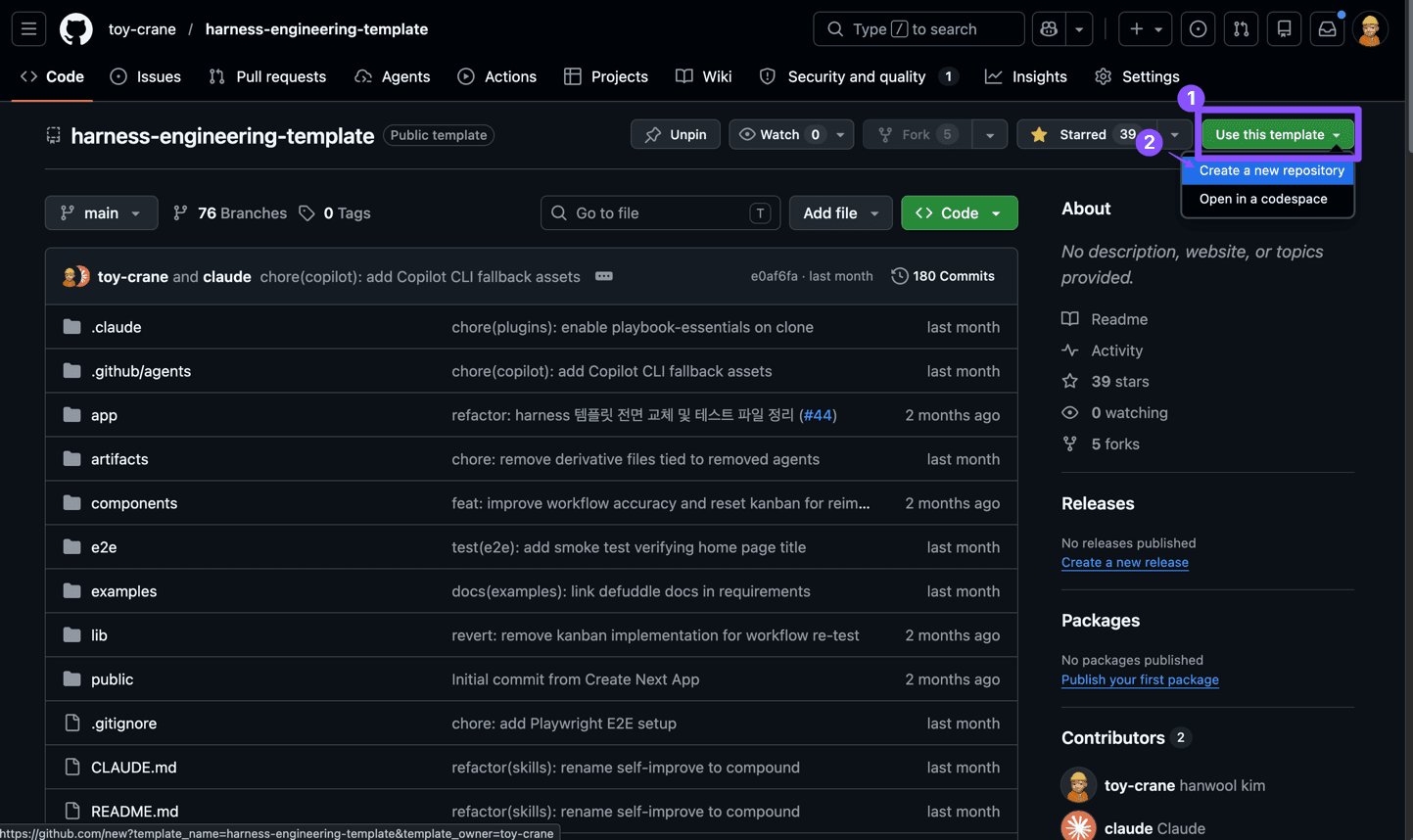The height and width of the screenshot is (840, 1413).
Task: Open the Wiki tab
Action: coord(703,76)
